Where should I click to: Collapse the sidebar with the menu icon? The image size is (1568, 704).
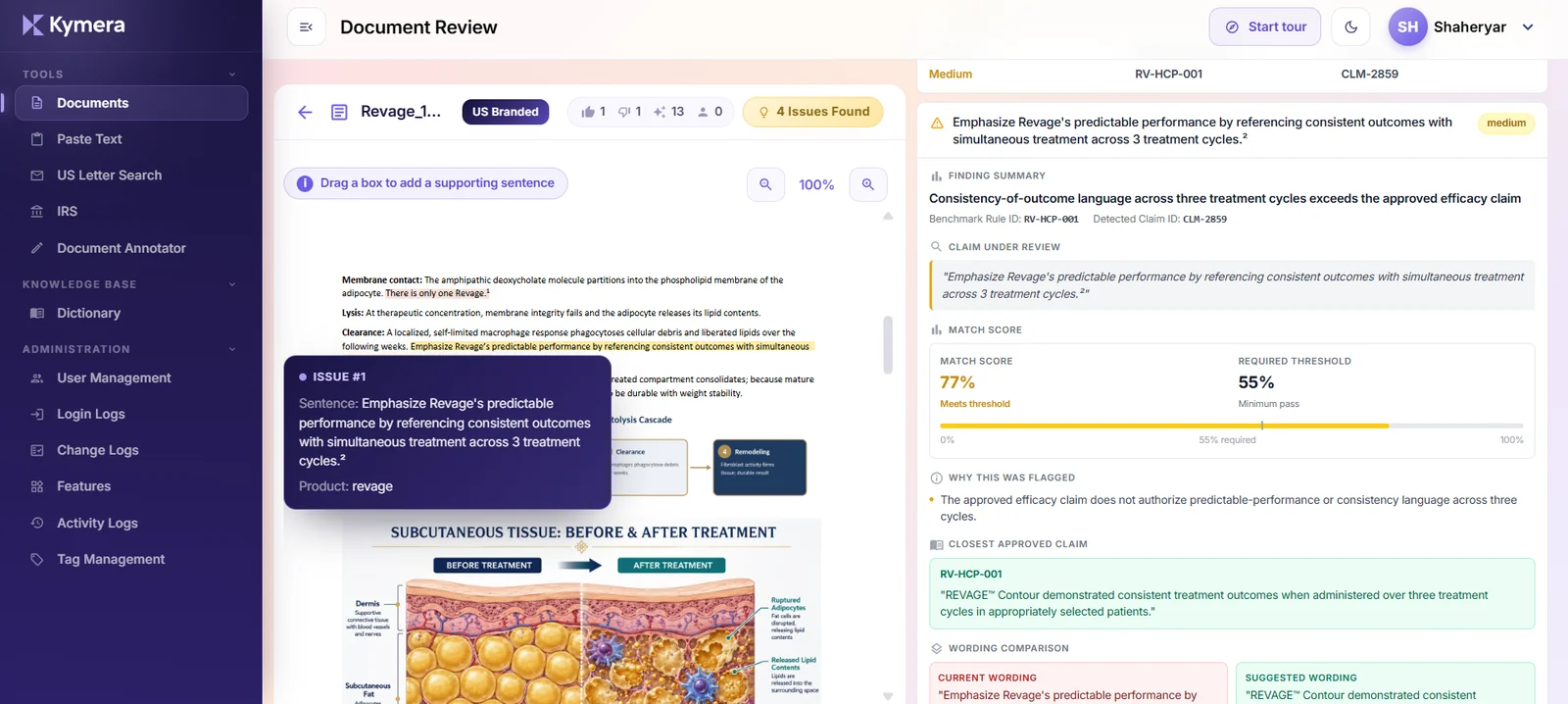coord(306,27)
